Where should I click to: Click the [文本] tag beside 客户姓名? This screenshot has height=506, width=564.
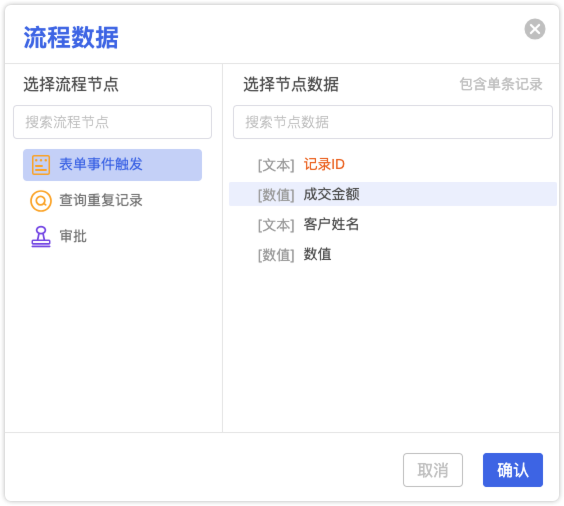click(x=276, y=225)
